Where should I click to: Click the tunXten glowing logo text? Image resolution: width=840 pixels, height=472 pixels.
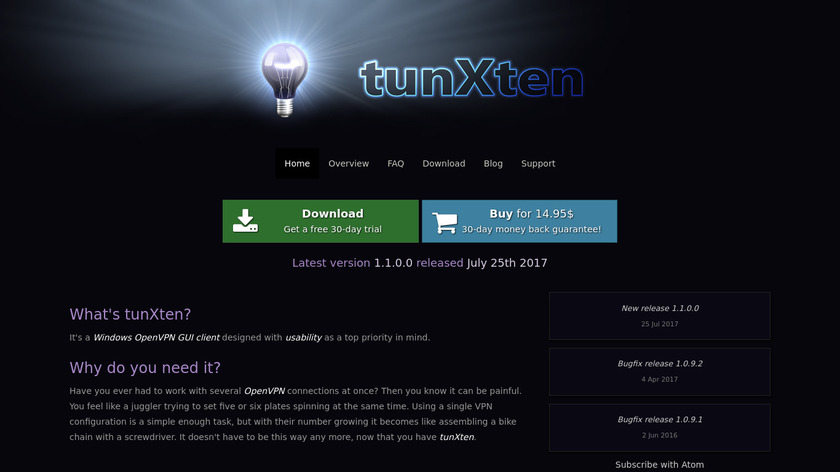point(471,78)
